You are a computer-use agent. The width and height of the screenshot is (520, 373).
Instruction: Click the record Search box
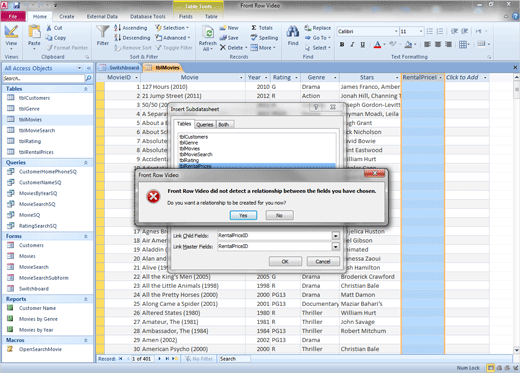pyautogui.click(x=234, y=359)
